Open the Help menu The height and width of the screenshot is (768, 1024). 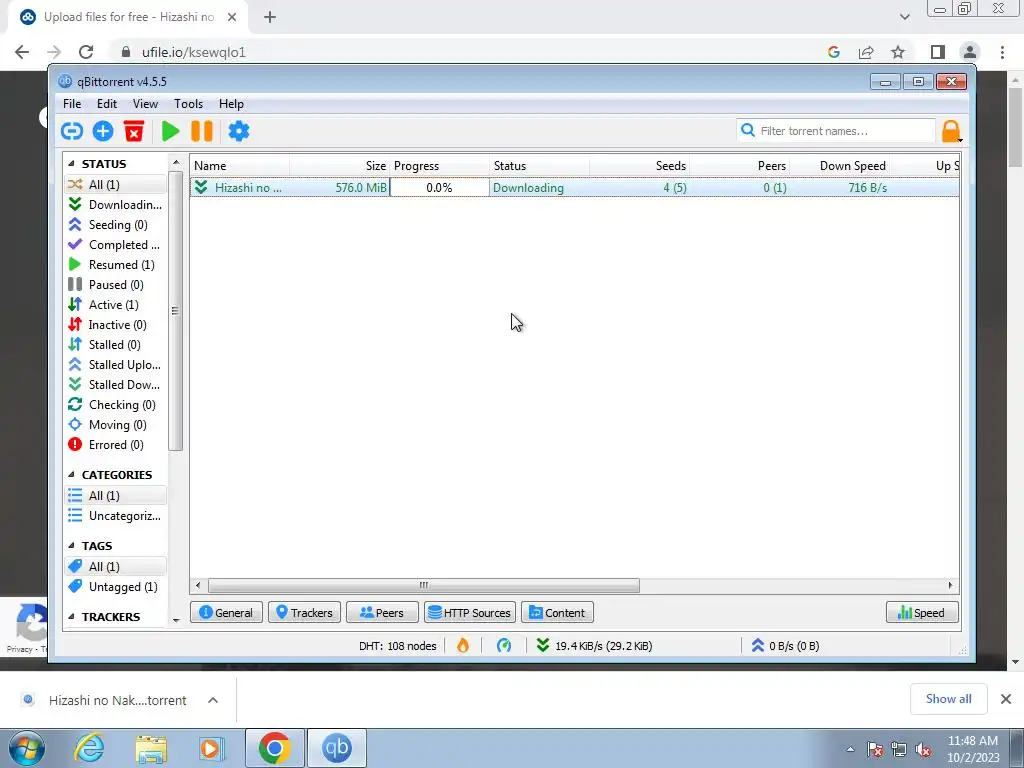(x=231, y=104)
